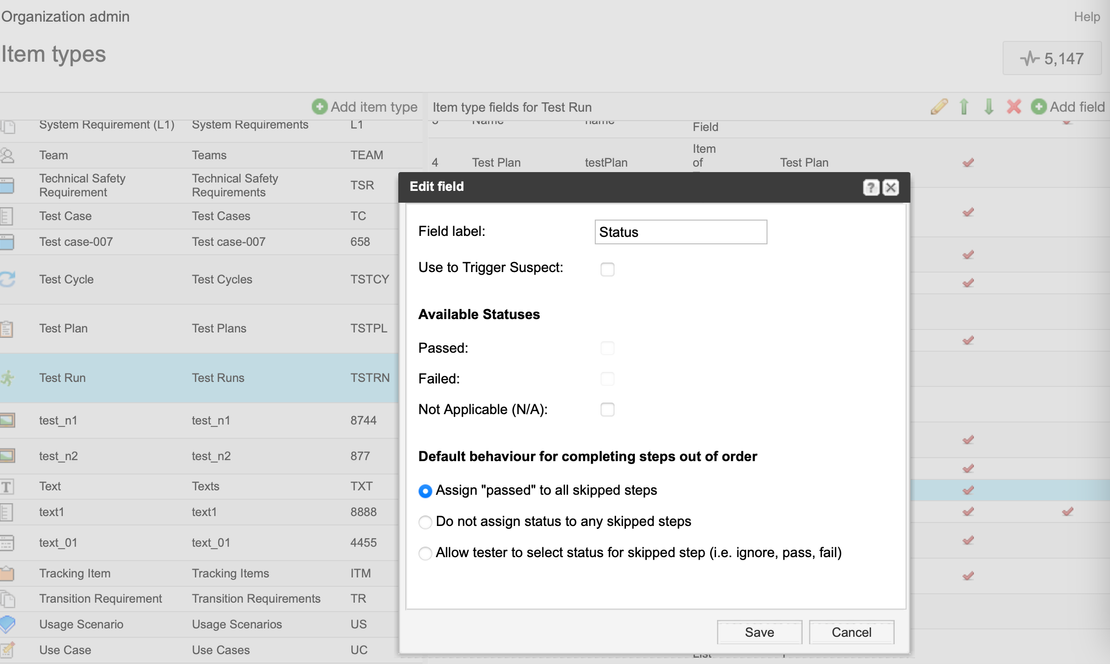Click the red delete field icon
The width and height of the screenshot is (1110, 664).
click(1014, 107)
